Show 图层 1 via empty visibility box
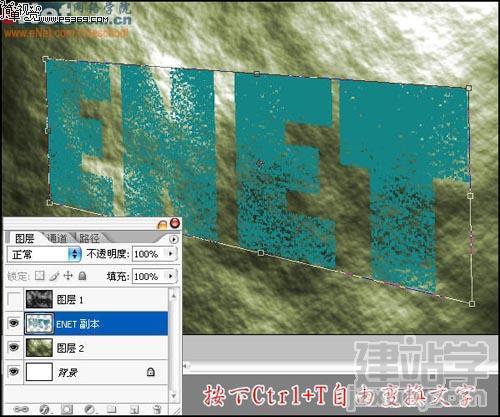Viewport: 500px width, 417px height. tap(13, 299)
